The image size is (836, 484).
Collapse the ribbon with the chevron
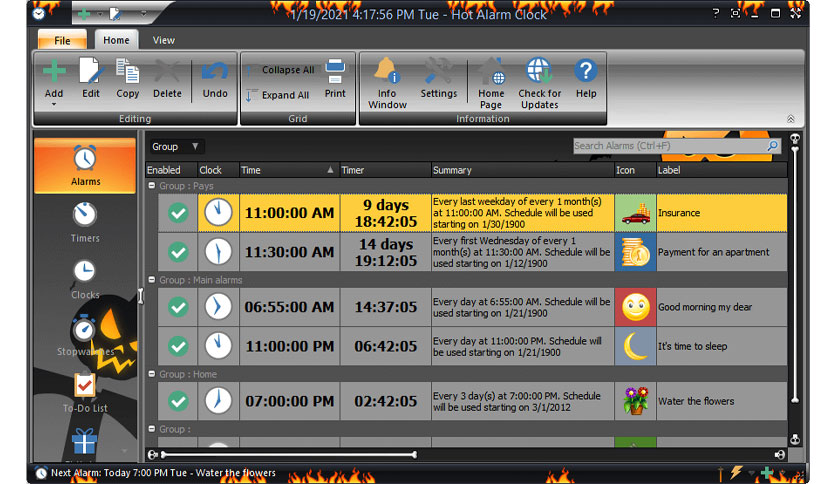(x=790, y=119)
